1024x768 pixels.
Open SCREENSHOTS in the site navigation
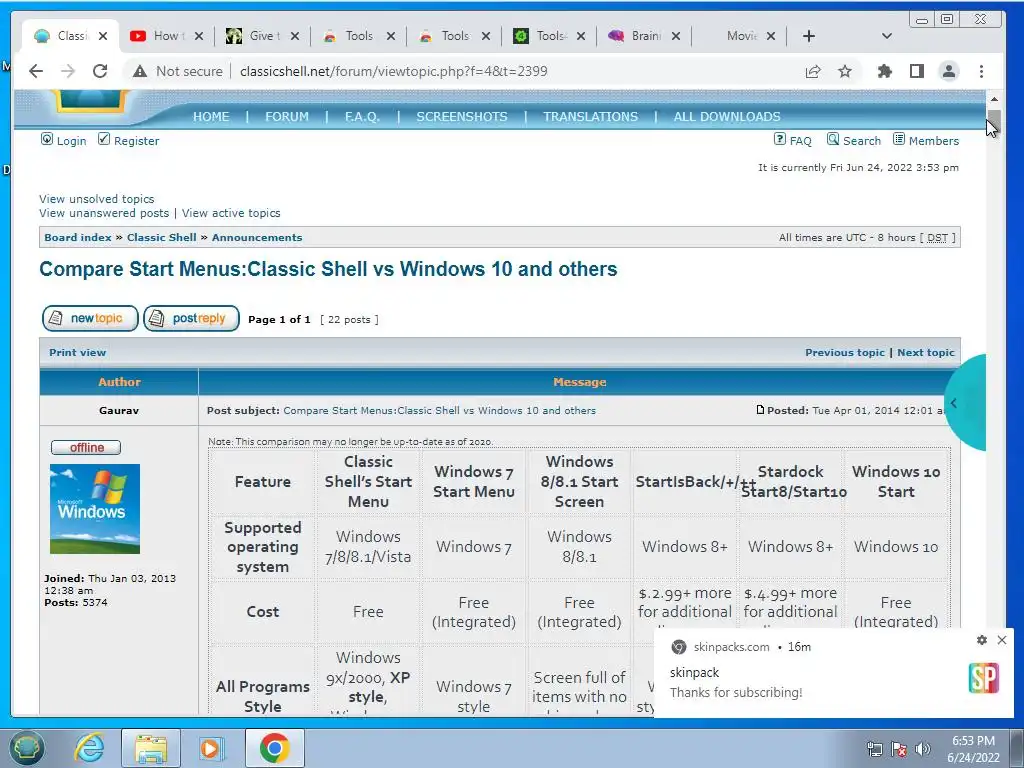point(462,116)
